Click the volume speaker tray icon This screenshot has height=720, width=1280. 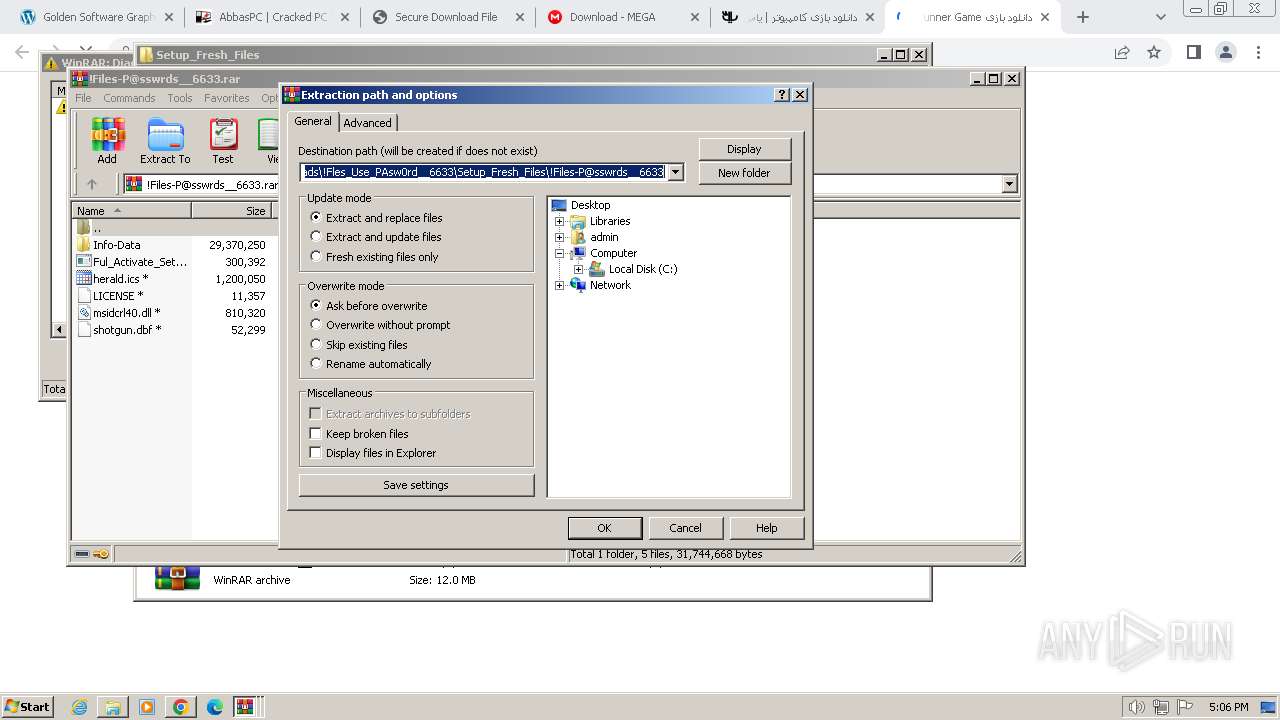point(1136,707)
